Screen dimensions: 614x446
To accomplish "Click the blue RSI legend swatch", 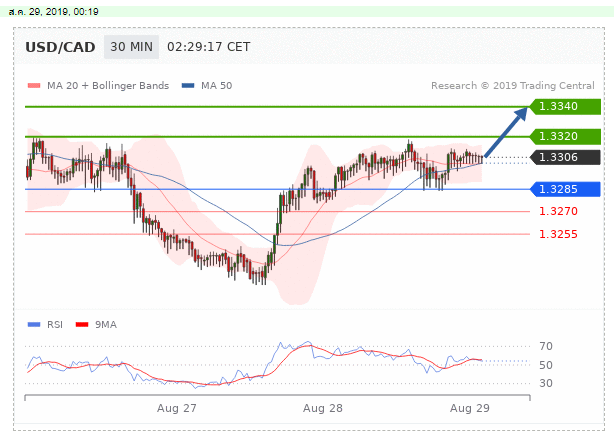I will (34, 325).
